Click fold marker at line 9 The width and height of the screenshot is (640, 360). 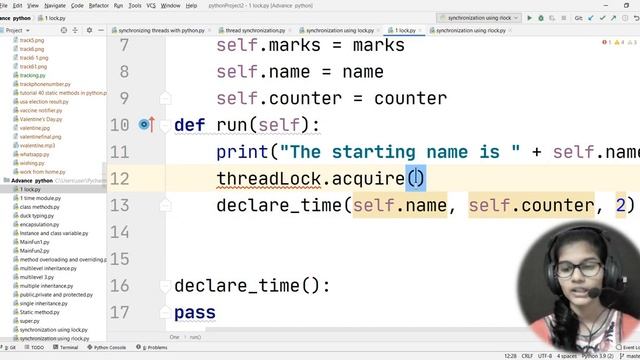tap(165, 98)
